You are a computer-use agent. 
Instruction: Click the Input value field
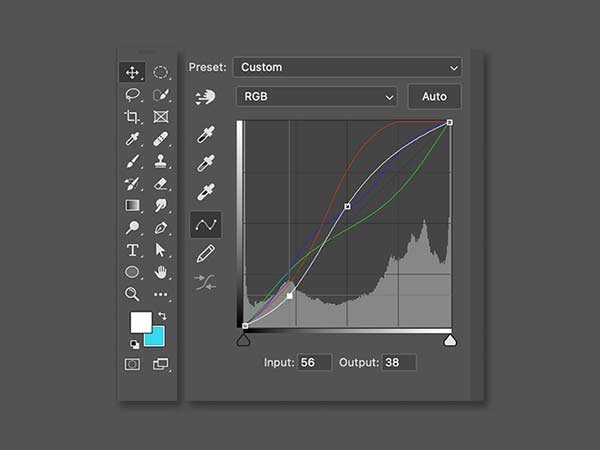[x=315, y=362]
